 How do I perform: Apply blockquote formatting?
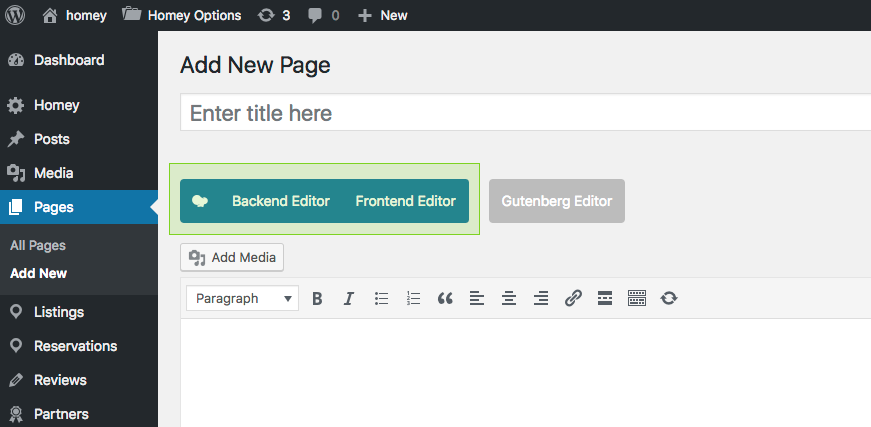[x=445, y=299]
